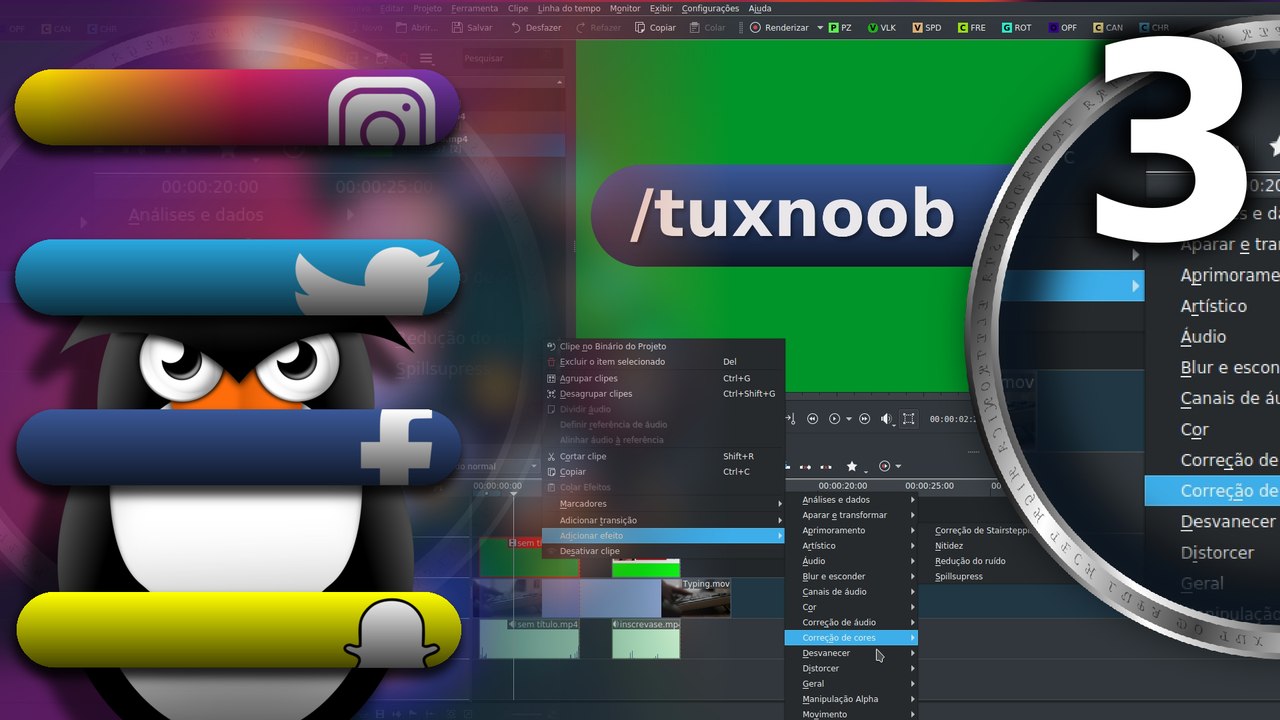Choose Clipe no Binário do Projeto
This screenshot has width=1280, height=720.
coord(662,346)
